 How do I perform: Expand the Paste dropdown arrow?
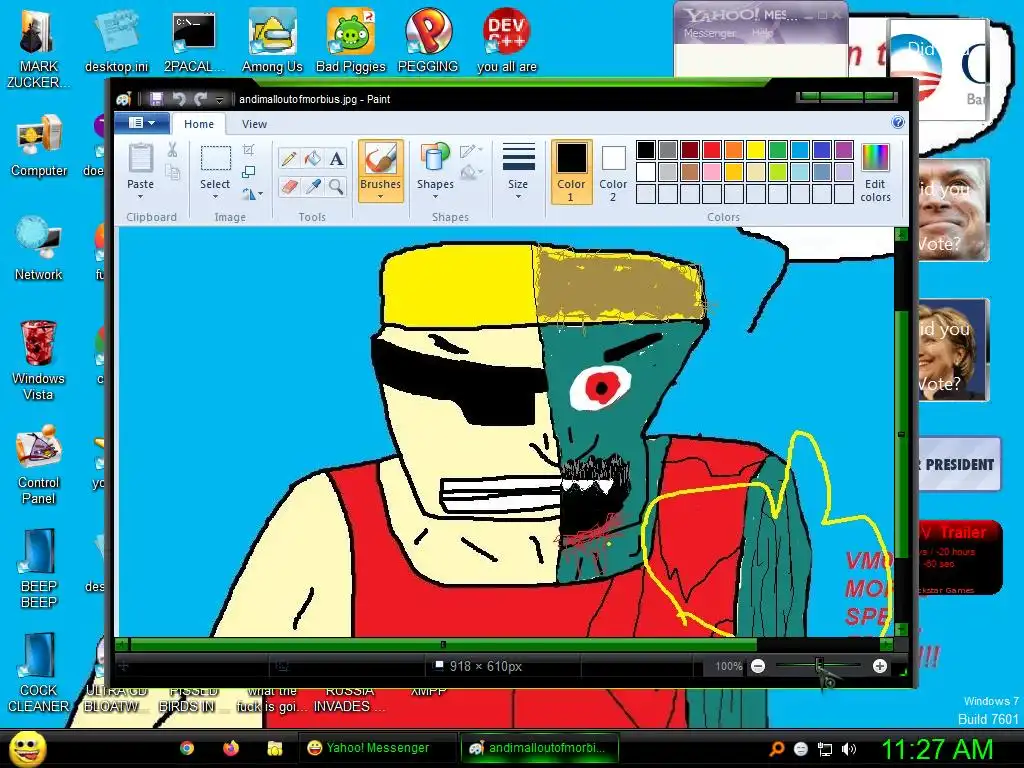click(x=140, y=197)
